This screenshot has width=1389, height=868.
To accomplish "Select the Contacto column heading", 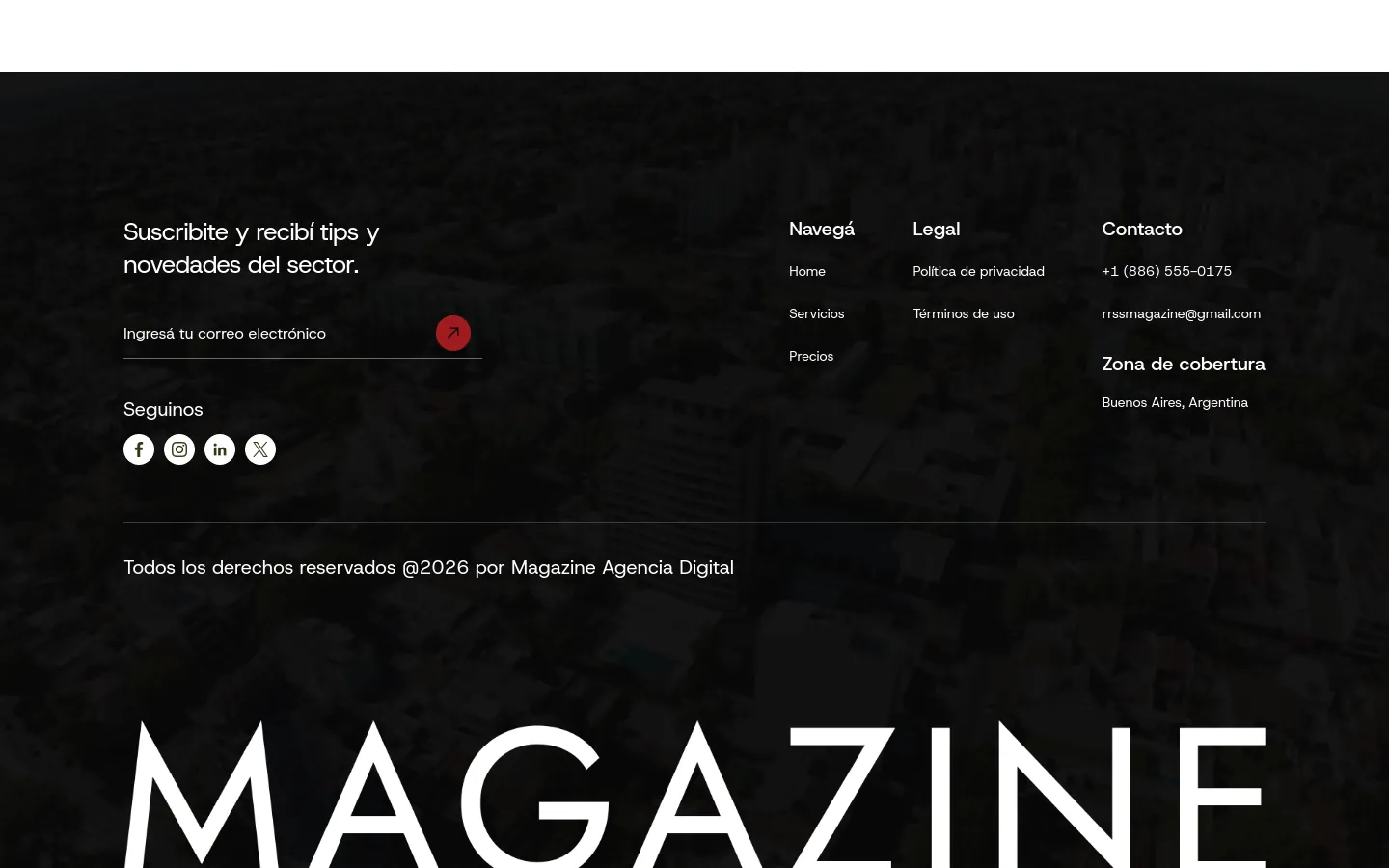I will 1142,229.
